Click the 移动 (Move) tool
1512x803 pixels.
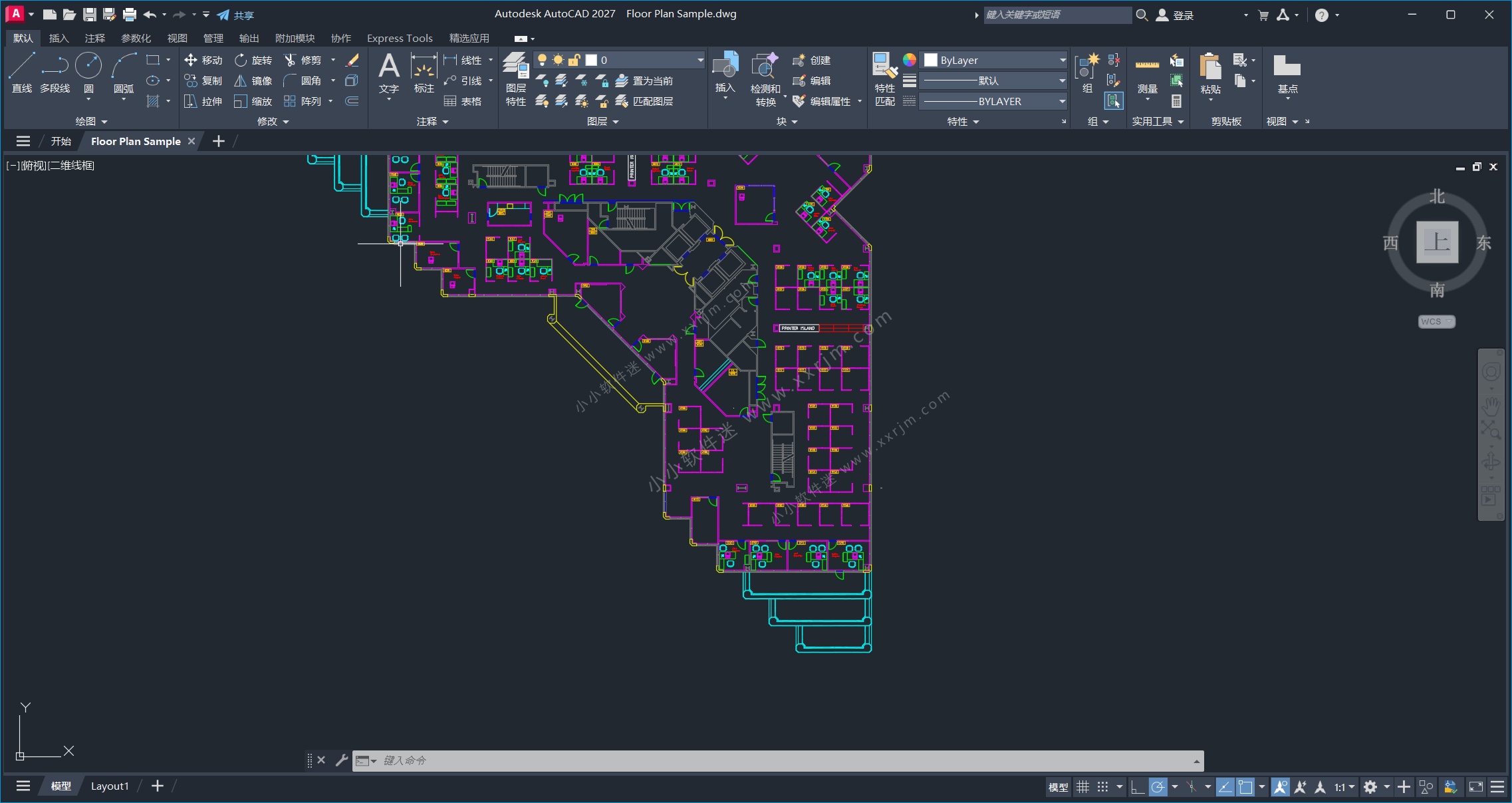tap(203, 60)
